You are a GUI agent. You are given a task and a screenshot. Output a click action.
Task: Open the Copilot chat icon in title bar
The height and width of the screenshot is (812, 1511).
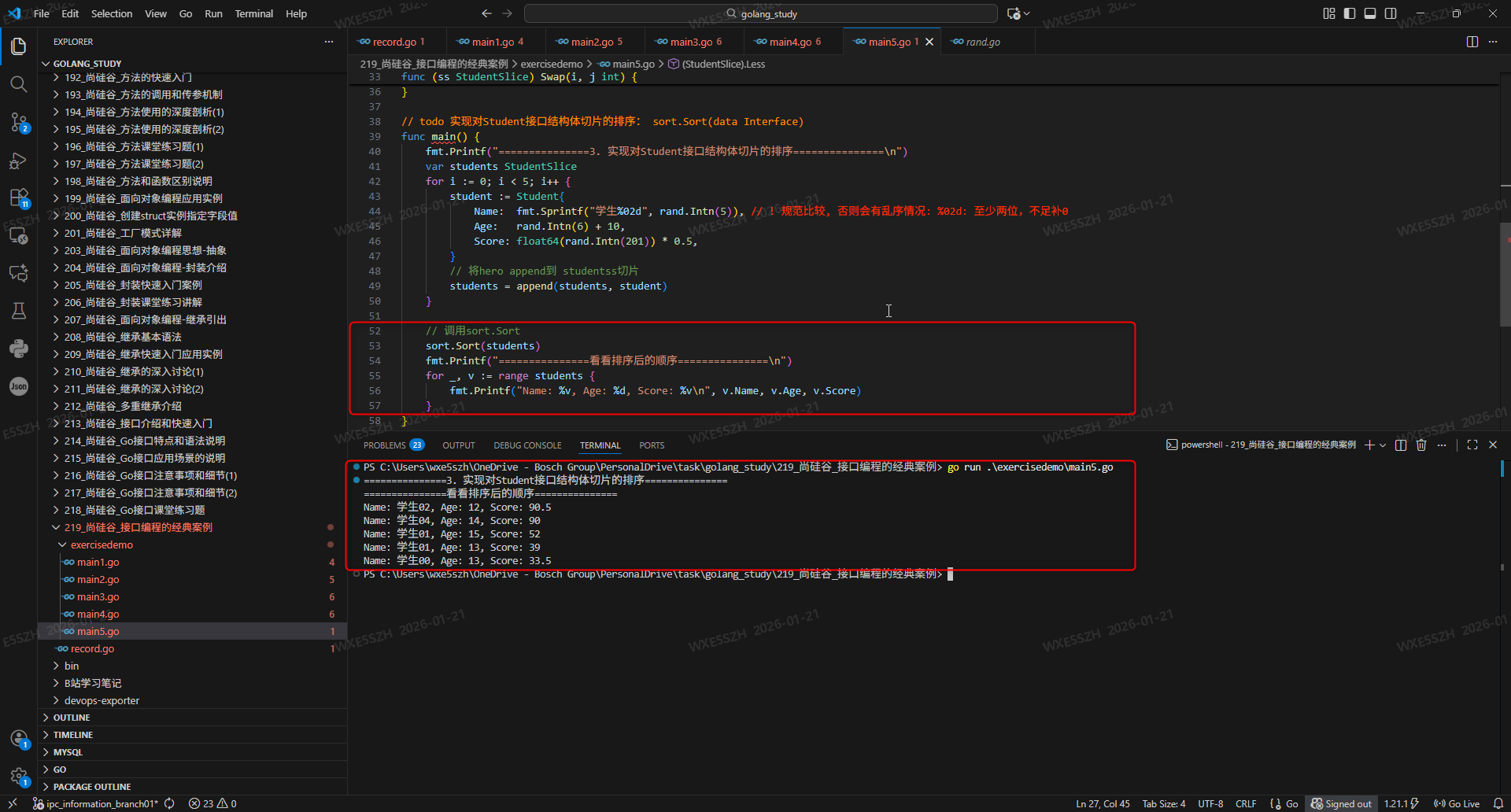[1014, 13]
